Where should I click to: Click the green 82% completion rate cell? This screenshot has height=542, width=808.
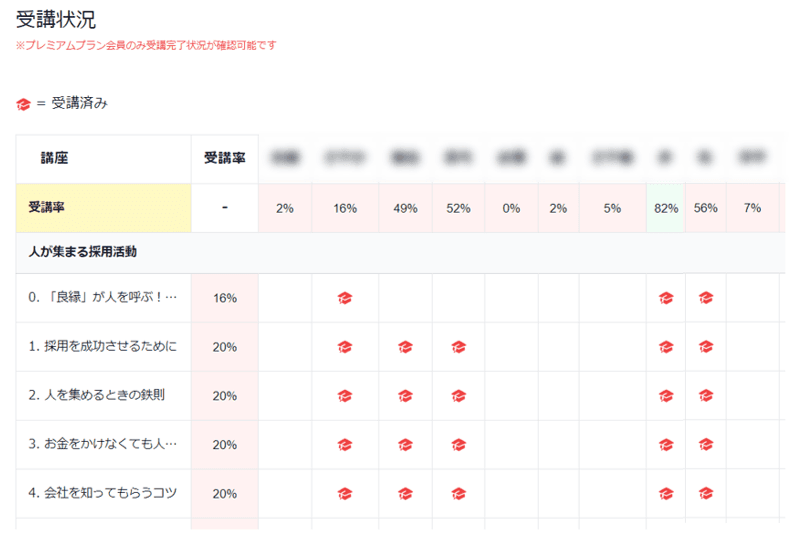pyautogui.click(x=666, y=208)
